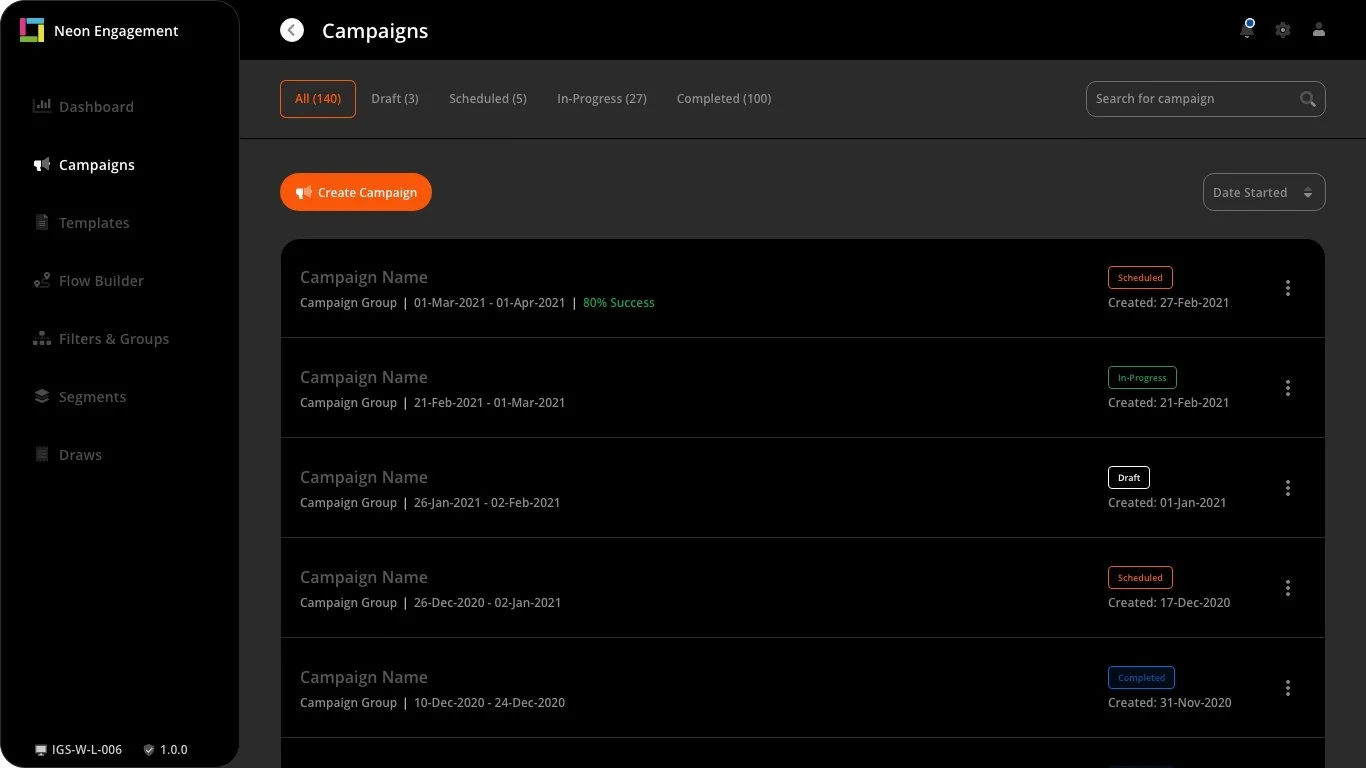Screen dimensions: 1366x768
Task: Click the 1.0.0 version label
Action: pyautogui.click(x=174, y=750)
